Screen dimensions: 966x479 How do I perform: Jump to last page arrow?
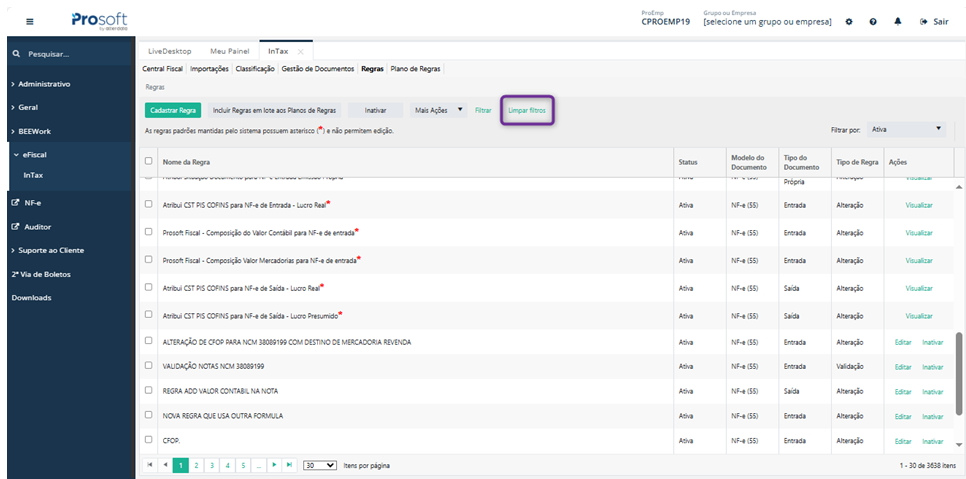(289, 465)
